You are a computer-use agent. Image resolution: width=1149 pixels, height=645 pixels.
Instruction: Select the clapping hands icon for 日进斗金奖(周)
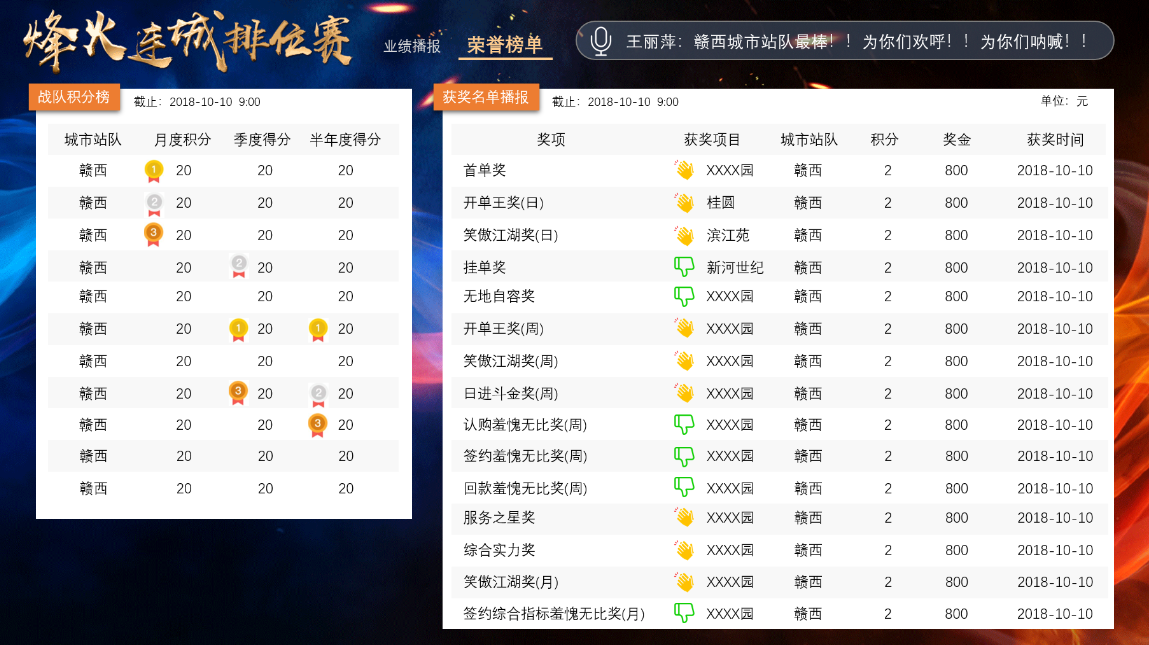pos(684,393)
